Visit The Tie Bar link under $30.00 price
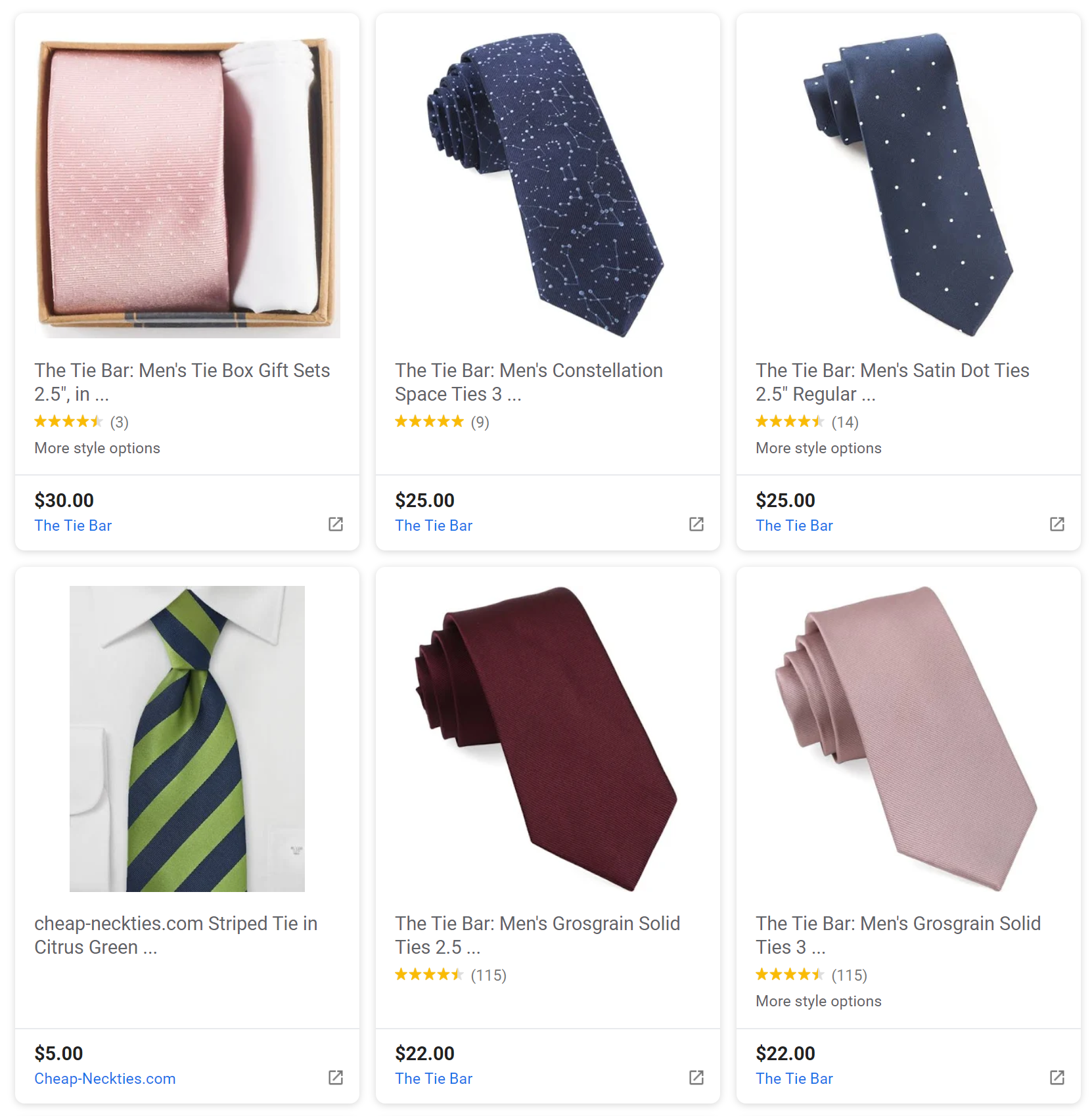The width and height of the screenshot is (1092, 1116). pos(73,525)
